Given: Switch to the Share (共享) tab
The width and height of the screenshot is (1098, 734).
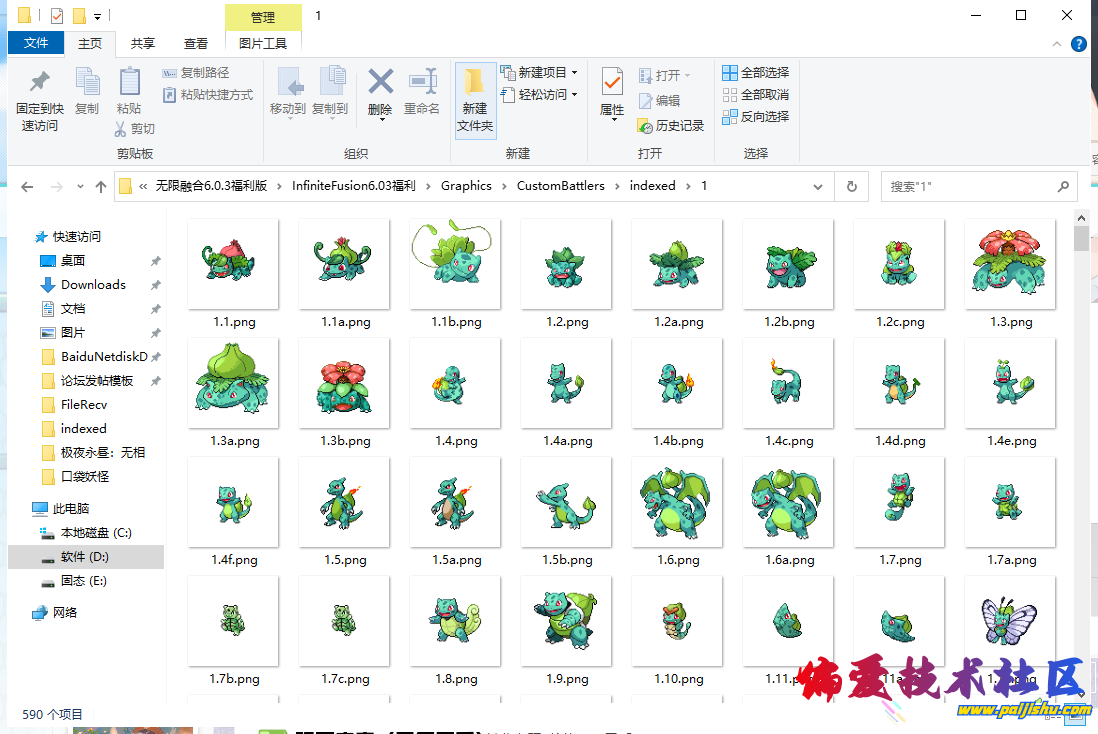Looking at the screenshot, I should pyautogui.click(x=143, y=43).
